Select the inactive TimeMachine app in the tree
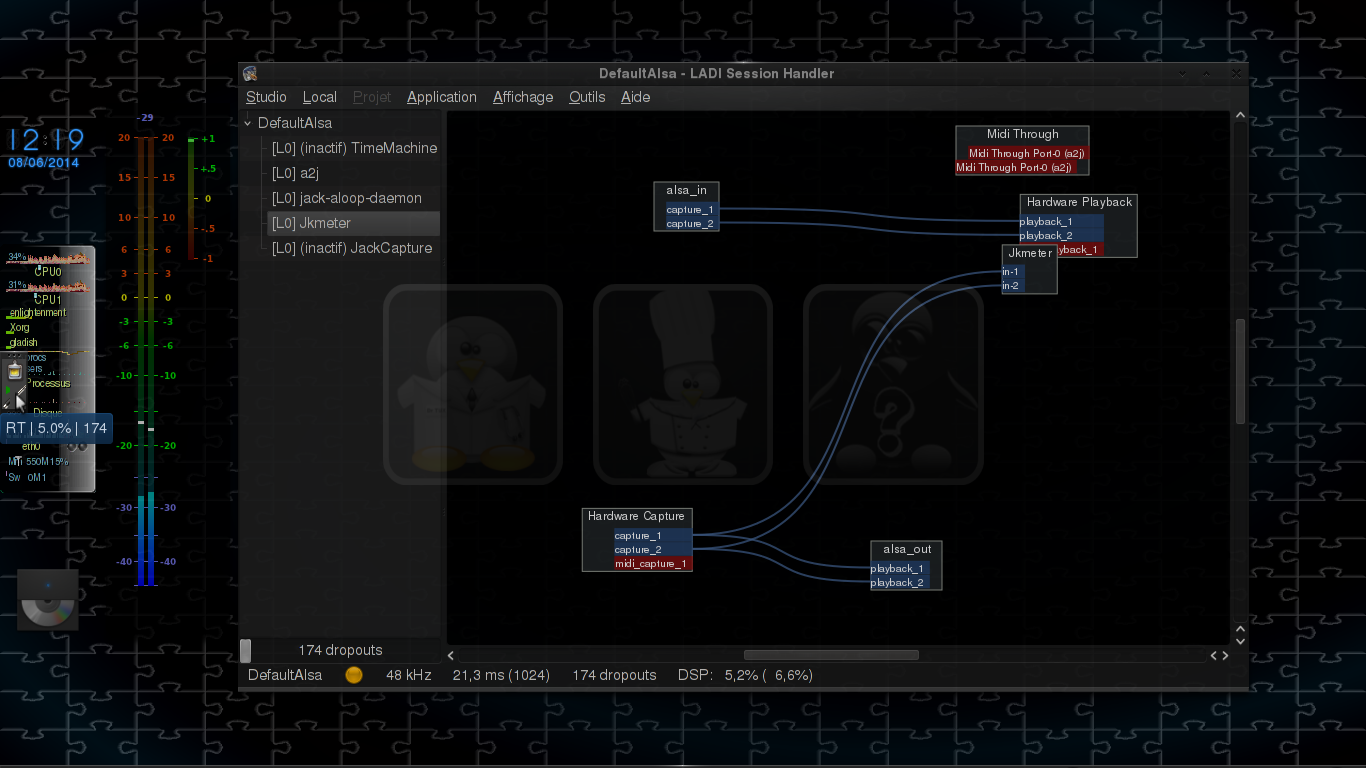The image size is (1366, 768). (x=355, y=148)
